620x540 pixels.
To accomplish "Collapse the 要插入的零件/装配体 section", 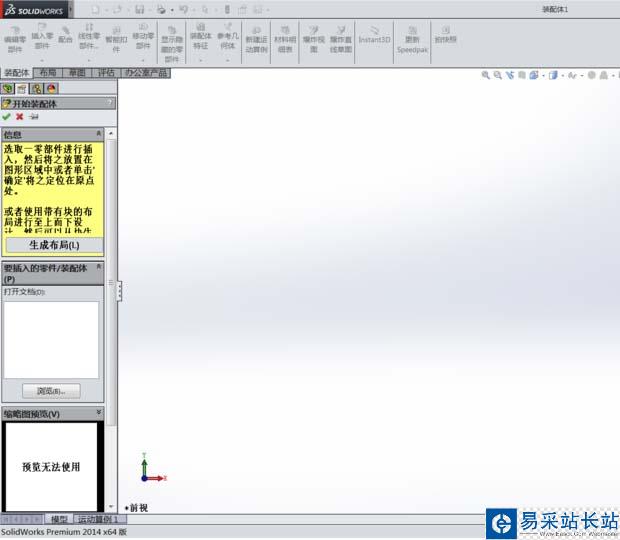I will point(99,267).
